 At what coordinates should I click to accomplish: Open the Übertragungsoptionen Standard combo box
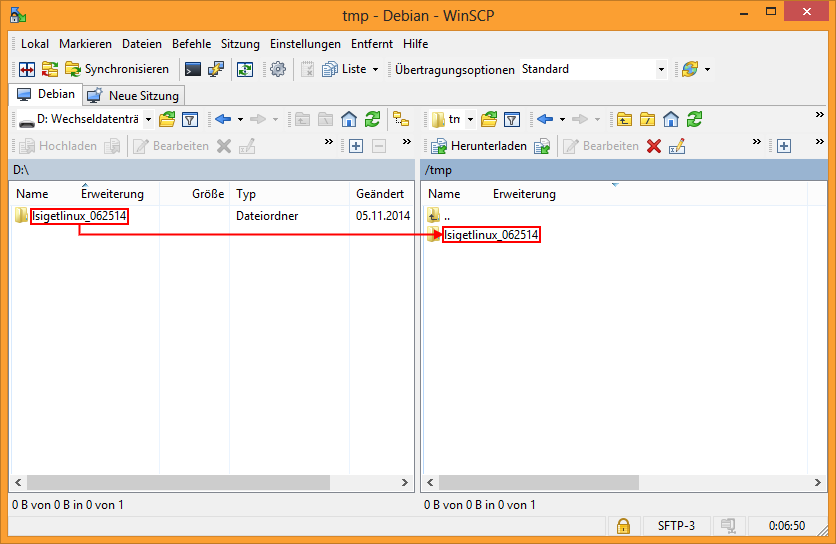[593, 69]
